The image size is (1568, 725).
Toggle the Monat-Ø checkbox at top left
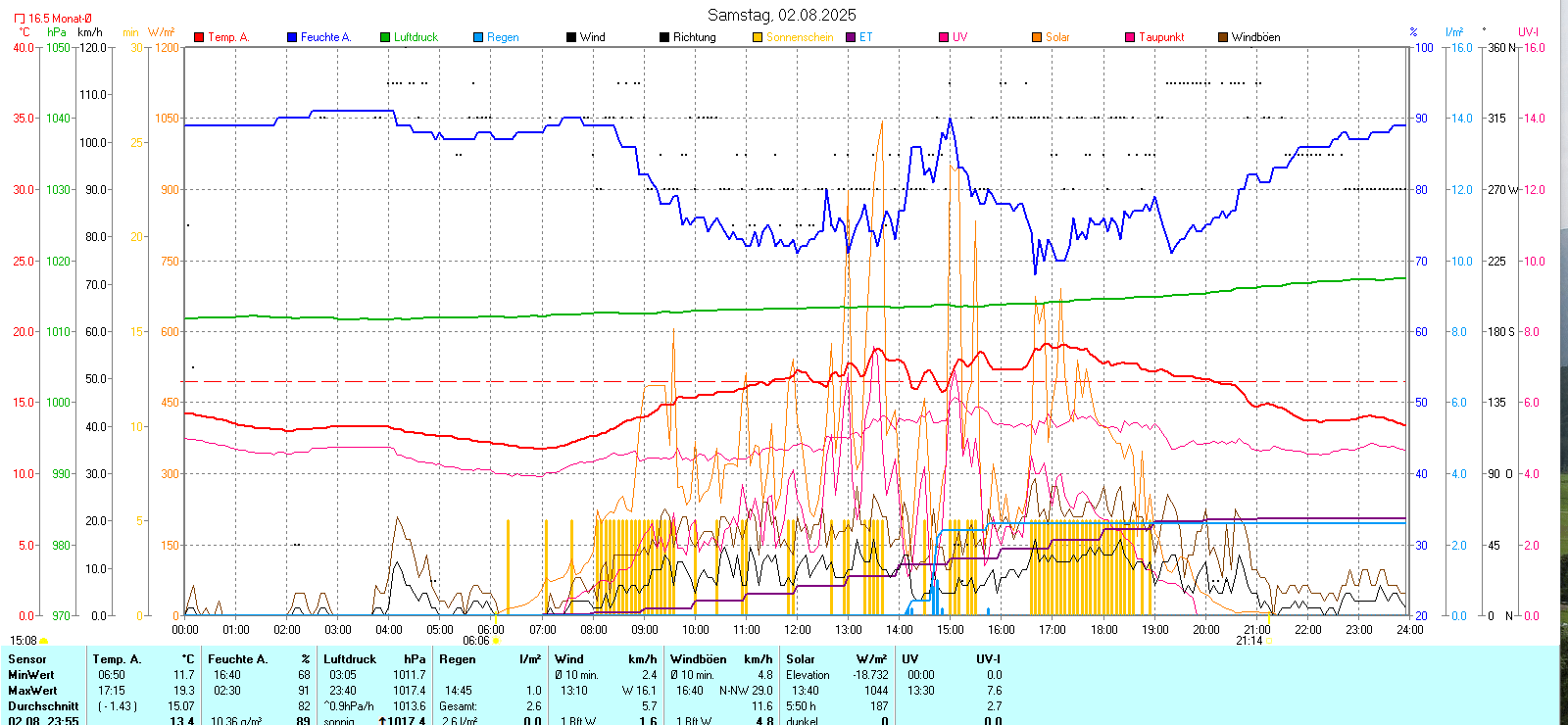click(20, 19)
